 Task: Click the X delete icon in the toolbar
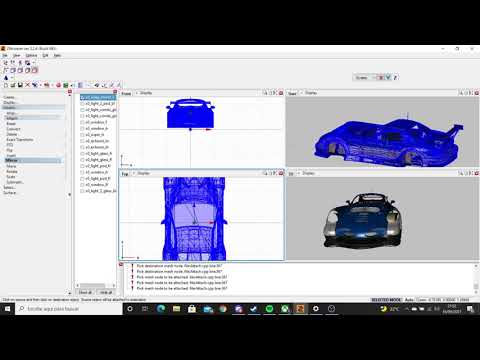pos(27,85)
